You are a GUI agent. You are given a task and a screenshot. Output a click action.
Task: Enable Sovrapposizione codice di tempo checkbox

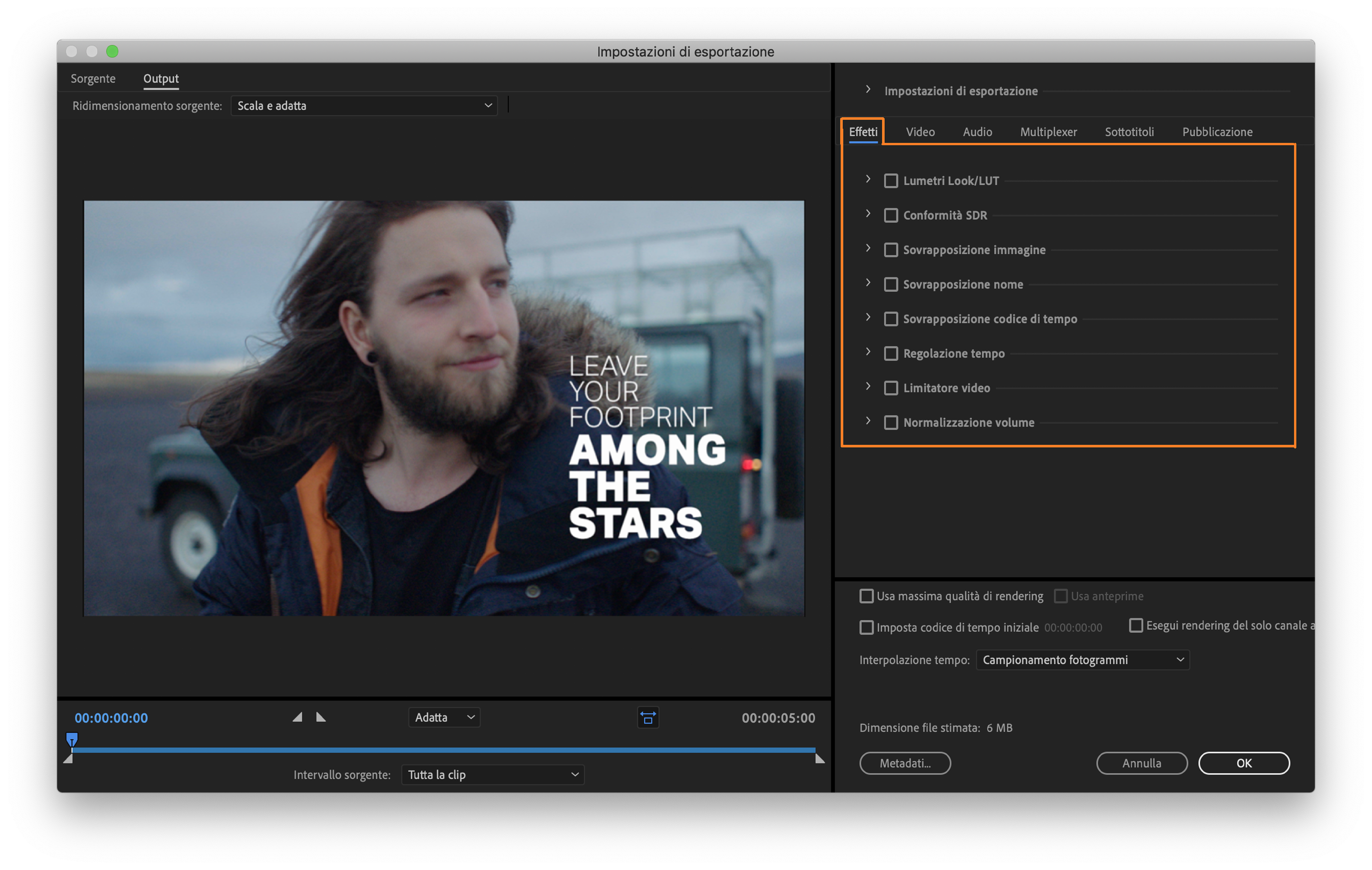891,319
